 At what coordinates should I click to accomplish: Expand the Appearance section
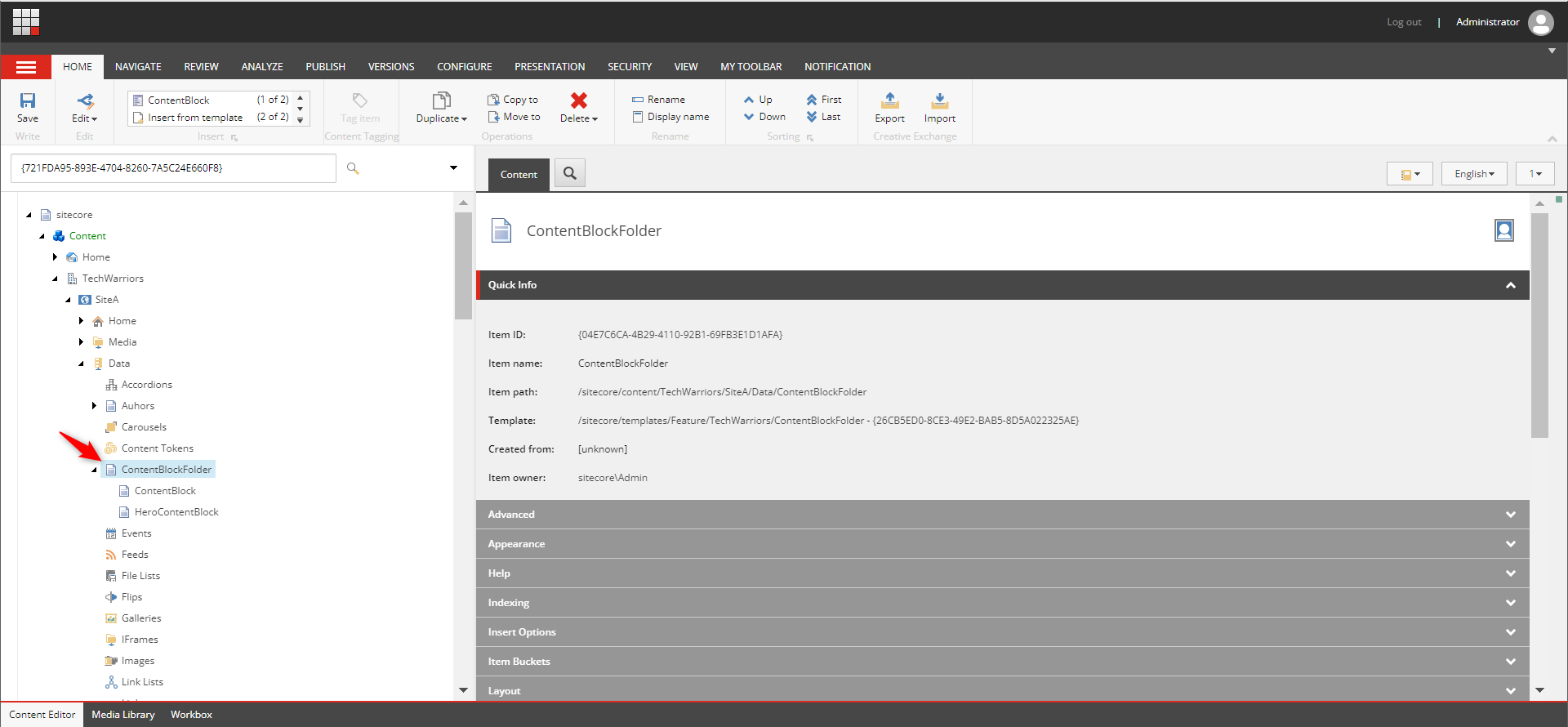point(1511,544)
